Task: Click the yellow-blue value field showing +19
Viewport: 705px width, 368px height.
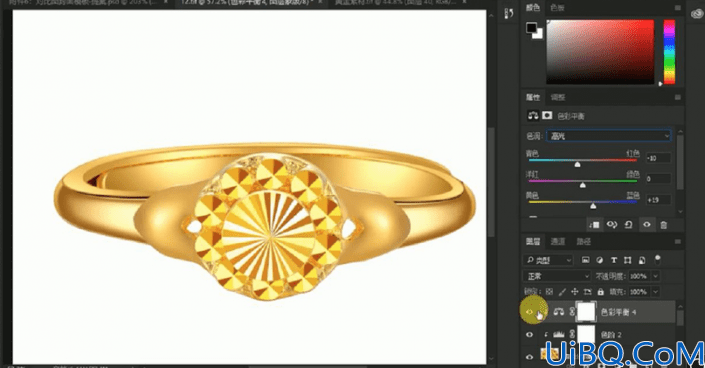Action: point(658,200)
